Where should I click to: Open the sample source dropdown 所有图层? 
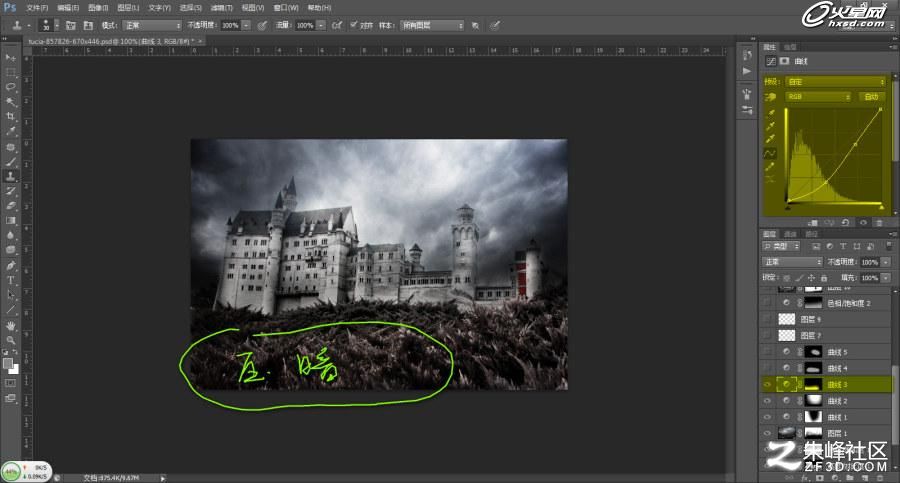(432, 25)
